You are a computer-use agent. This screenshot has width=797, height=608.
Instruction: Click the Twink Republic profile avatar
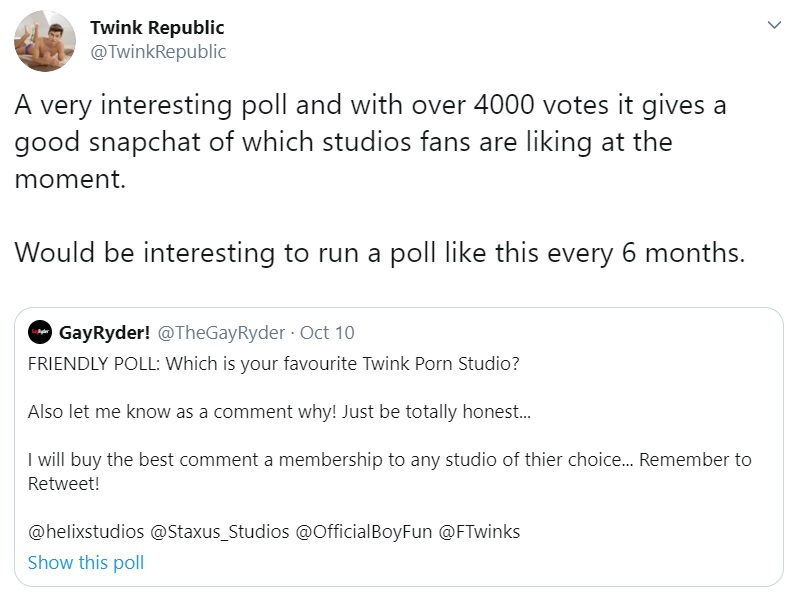[44, 40]
